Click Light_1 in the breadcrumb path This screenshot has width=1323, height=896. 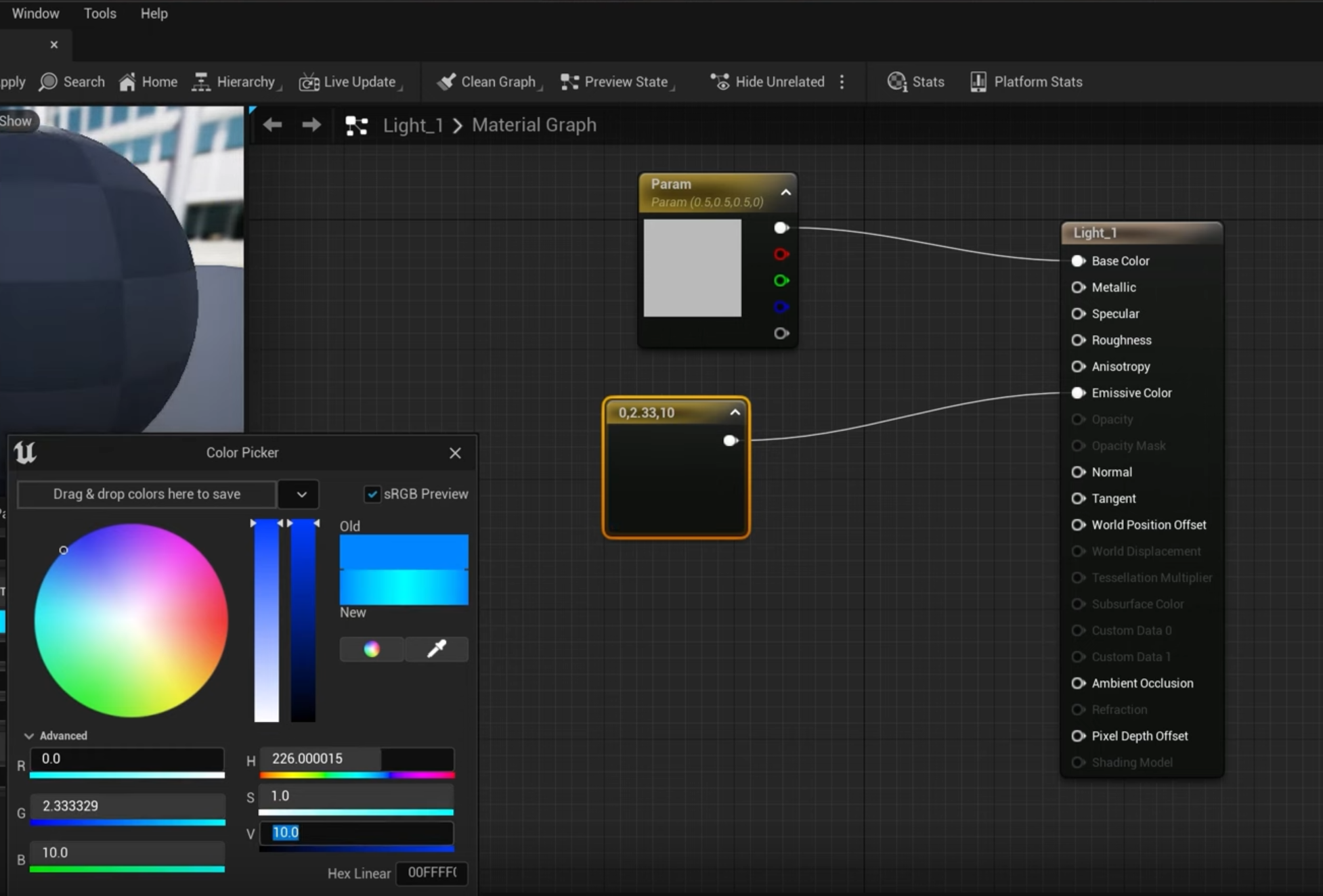(x=412, y=125)
